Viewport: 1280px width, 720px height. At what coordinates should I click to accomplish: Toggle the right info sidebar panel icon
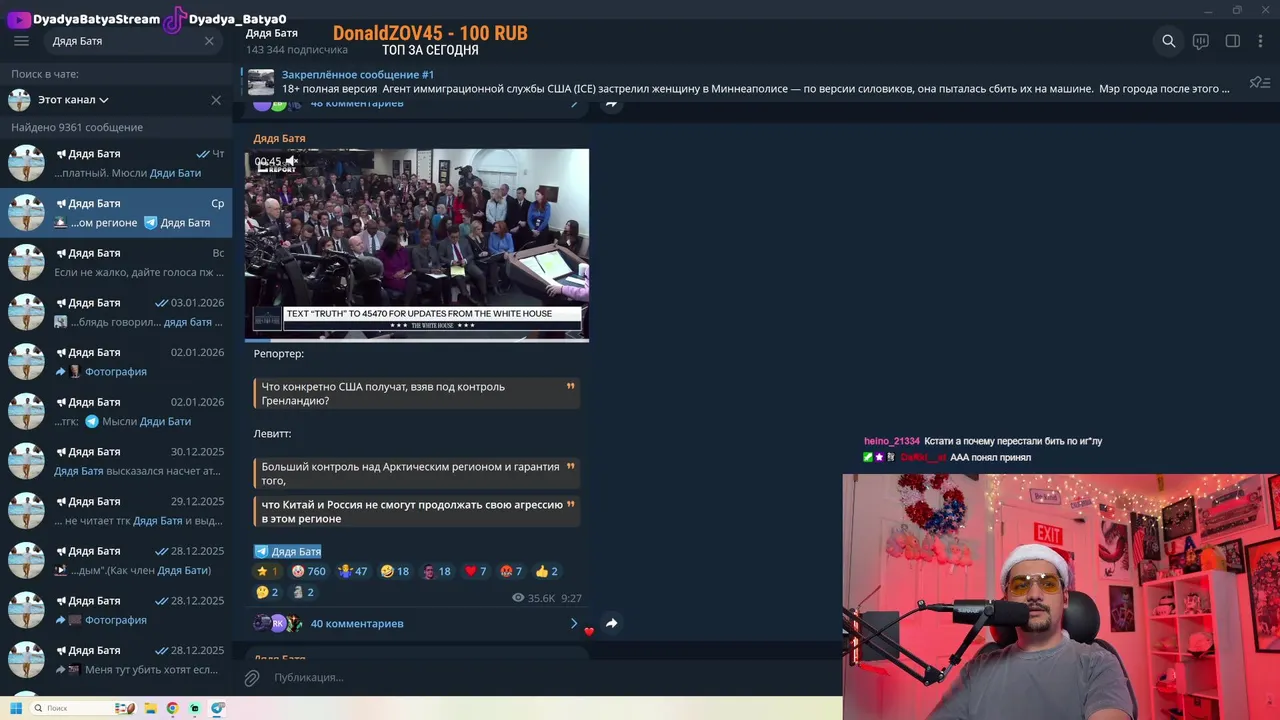tap(1233, 41)
